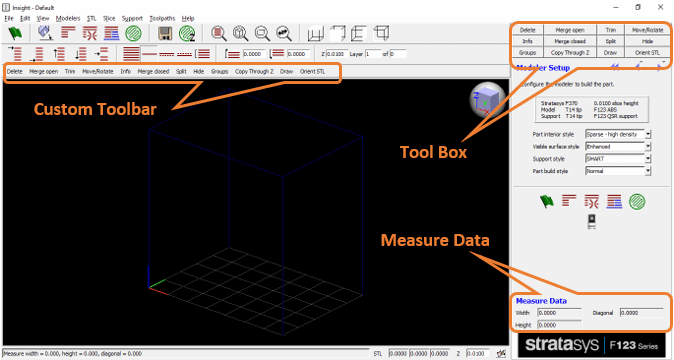Click the orient STL icon in main toolbar
Viewport: 674px width, 360px height.
45,33
